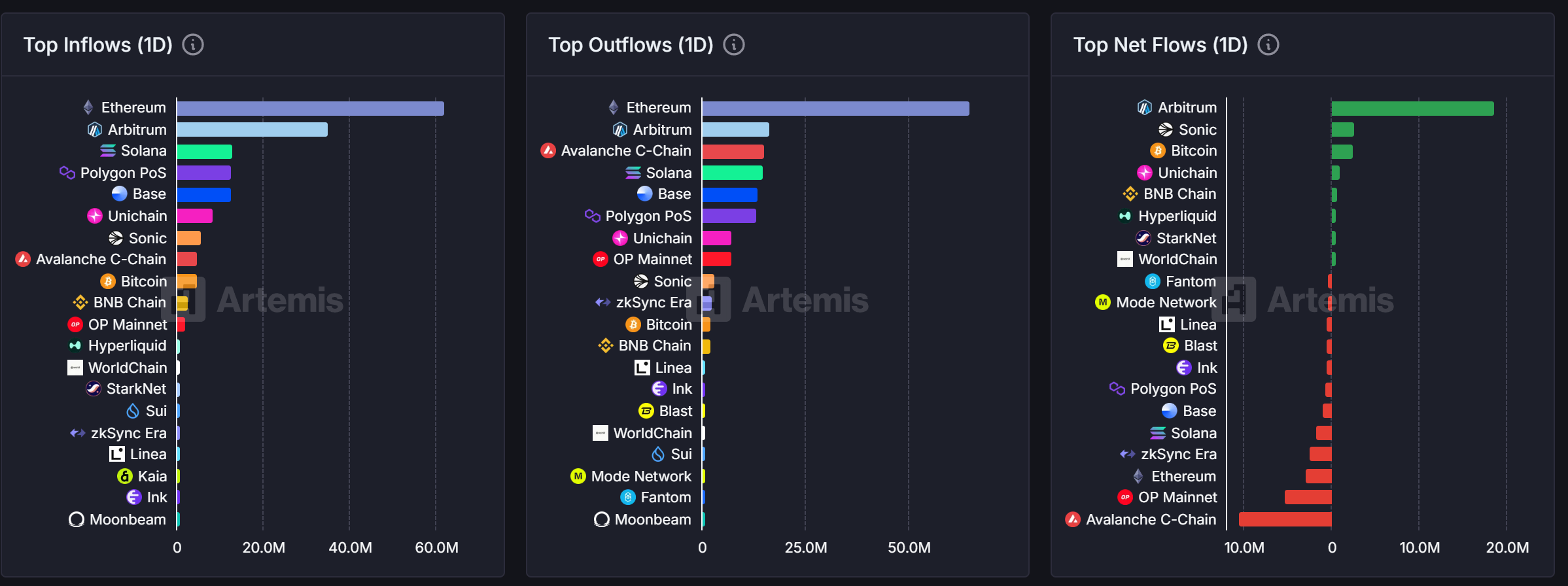Select the Ethereum bar in Top Inflows

point(310,109)
